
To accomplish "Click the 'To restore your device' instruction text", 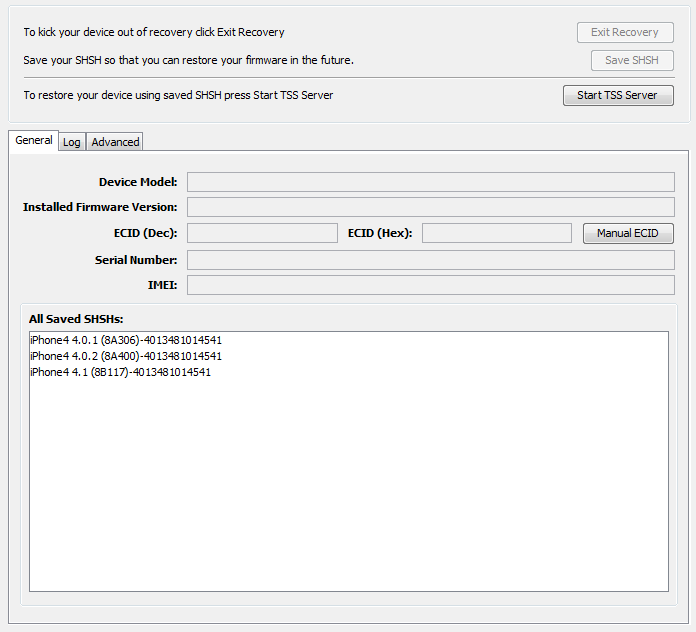I will [x=178, y=95].
